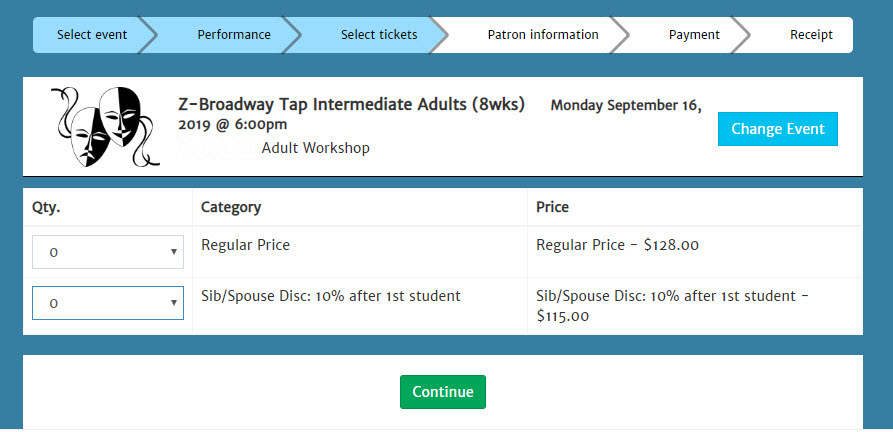The height and width of the screenshot is (432, 893).
Task: Jump to the Payment step
Action: (694, 35)
